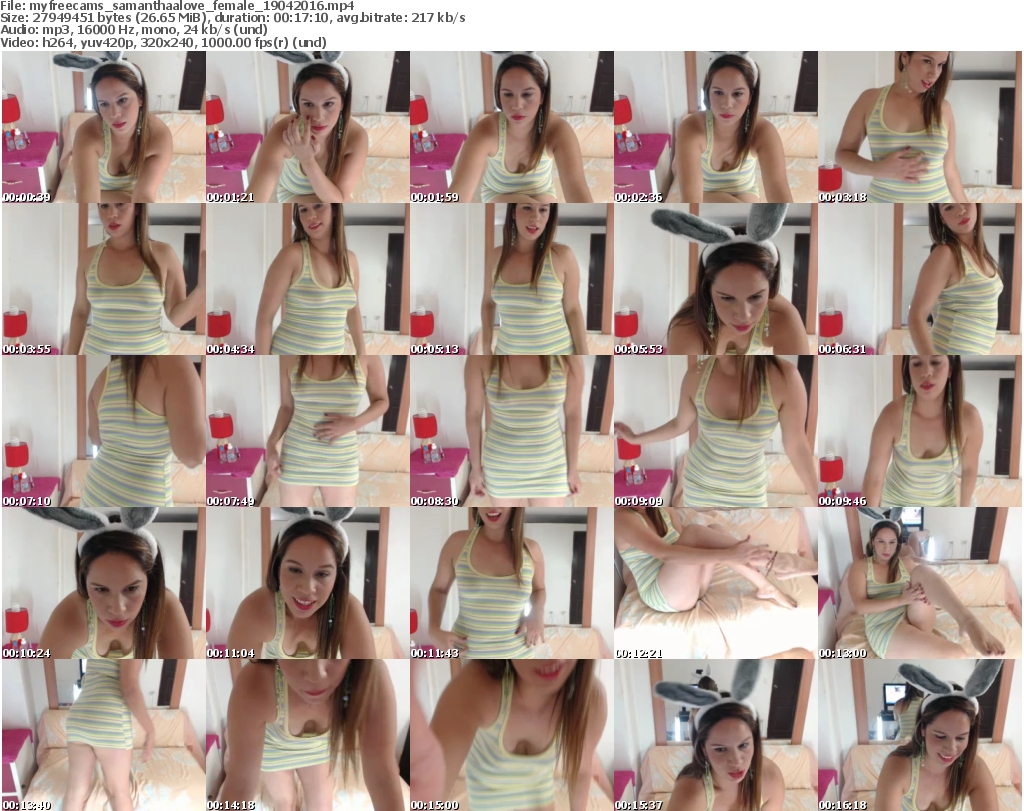Select the thumbnail stamped 00:02:36
Image resolution: width=1024 pixels, height=811 pixels.
(716, 127)
